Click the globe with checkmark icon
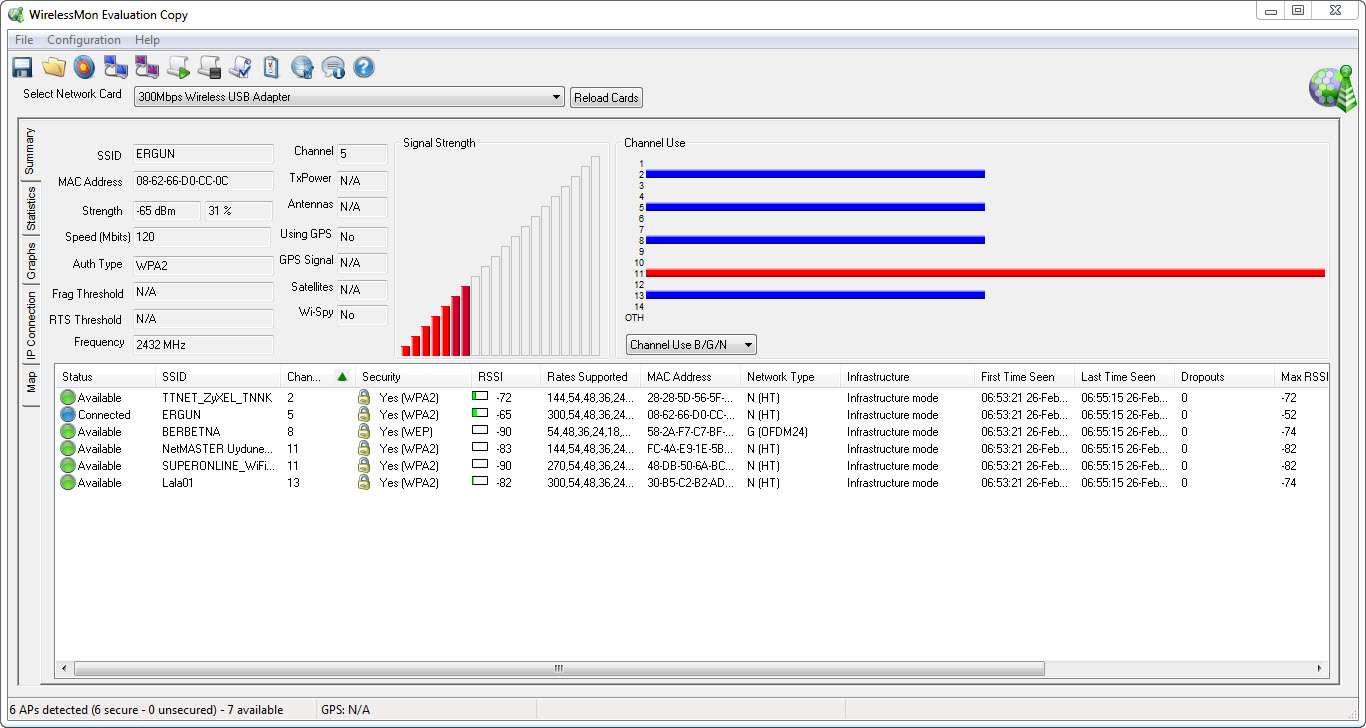 click(x=302, y=67)
